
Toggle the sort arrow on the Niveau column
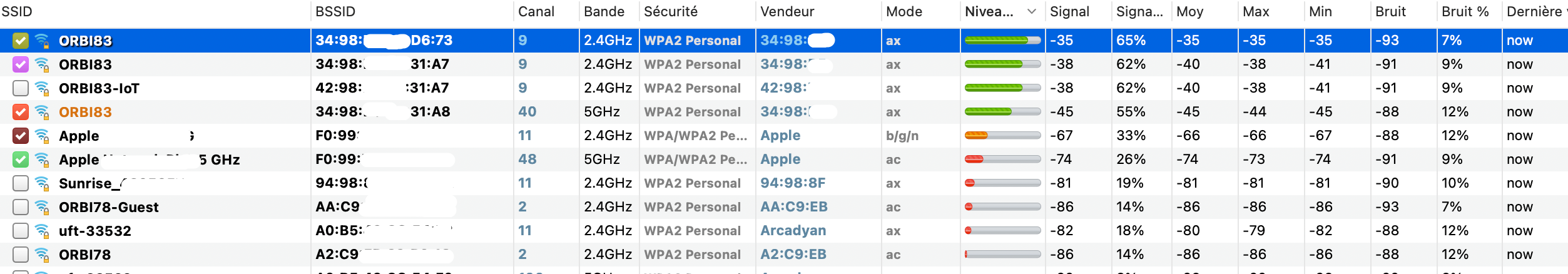1032,12
